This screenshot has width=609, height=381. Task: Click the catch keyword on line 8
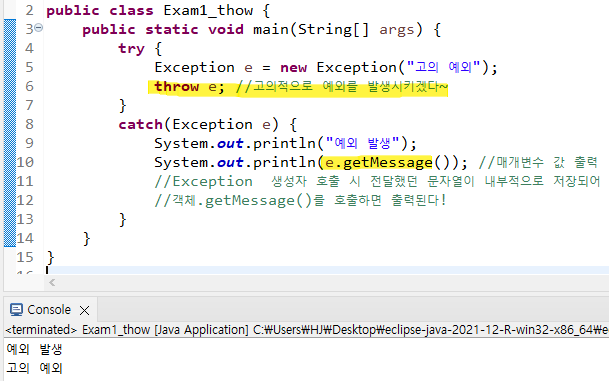point(140,124)
